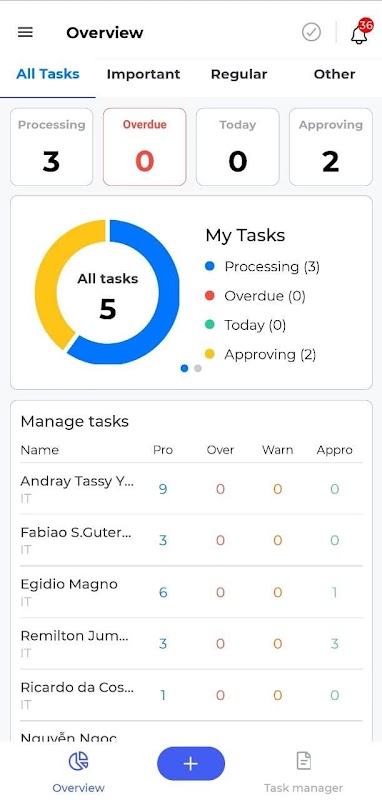Open Egidio Magno's task row
382x800 pixels.
[191, 592]
